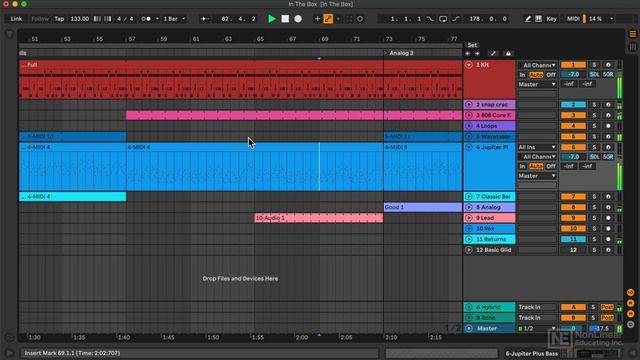640x360 pixels.
Task: Enable the Draw Mode pencil icon
Action: (x=528, y=19)
